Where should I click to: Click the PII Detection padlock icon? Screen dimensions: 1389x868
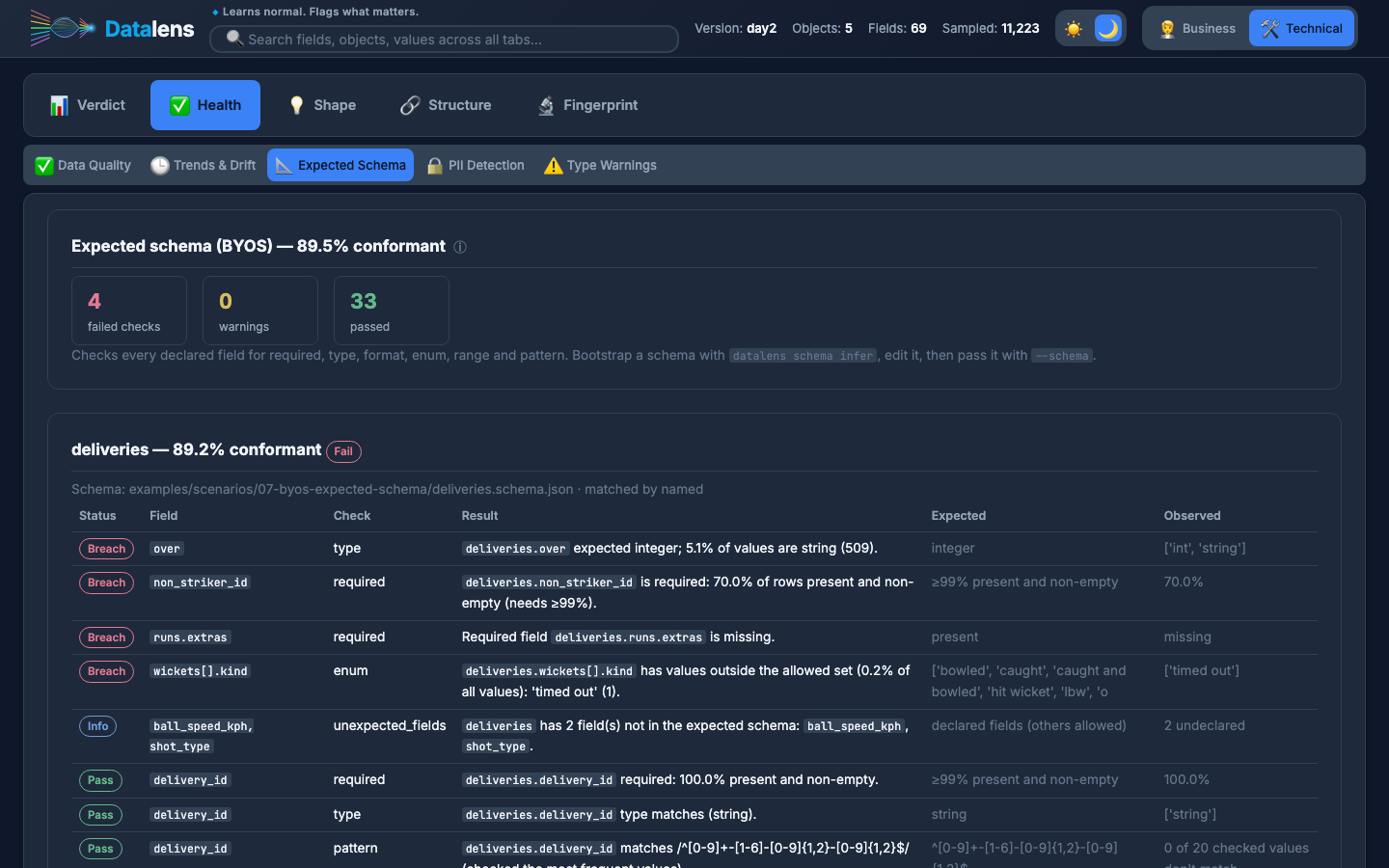[435, 166]
